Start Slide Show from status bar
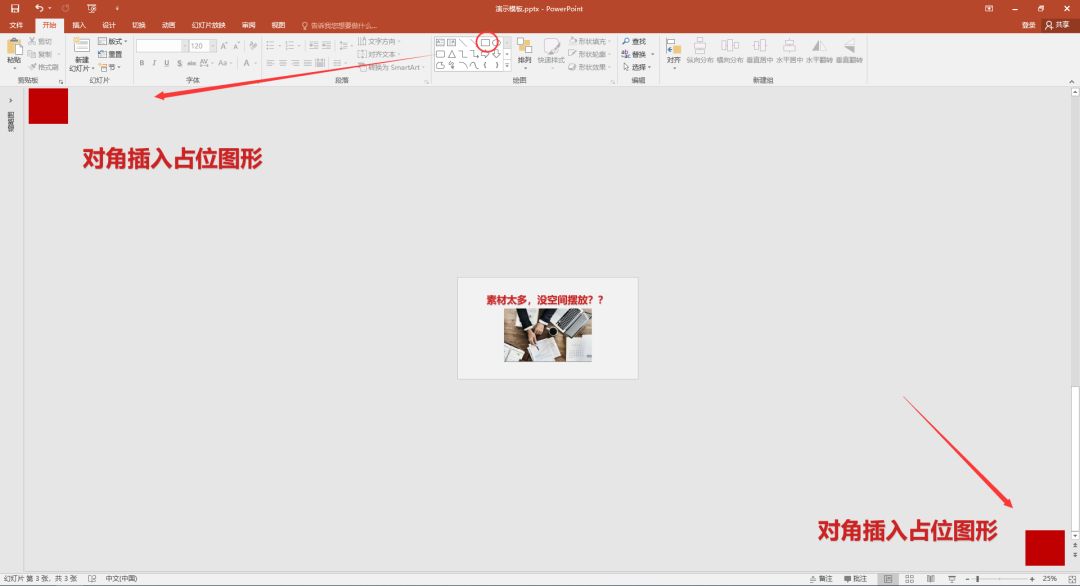 click(x=952, y=579)
